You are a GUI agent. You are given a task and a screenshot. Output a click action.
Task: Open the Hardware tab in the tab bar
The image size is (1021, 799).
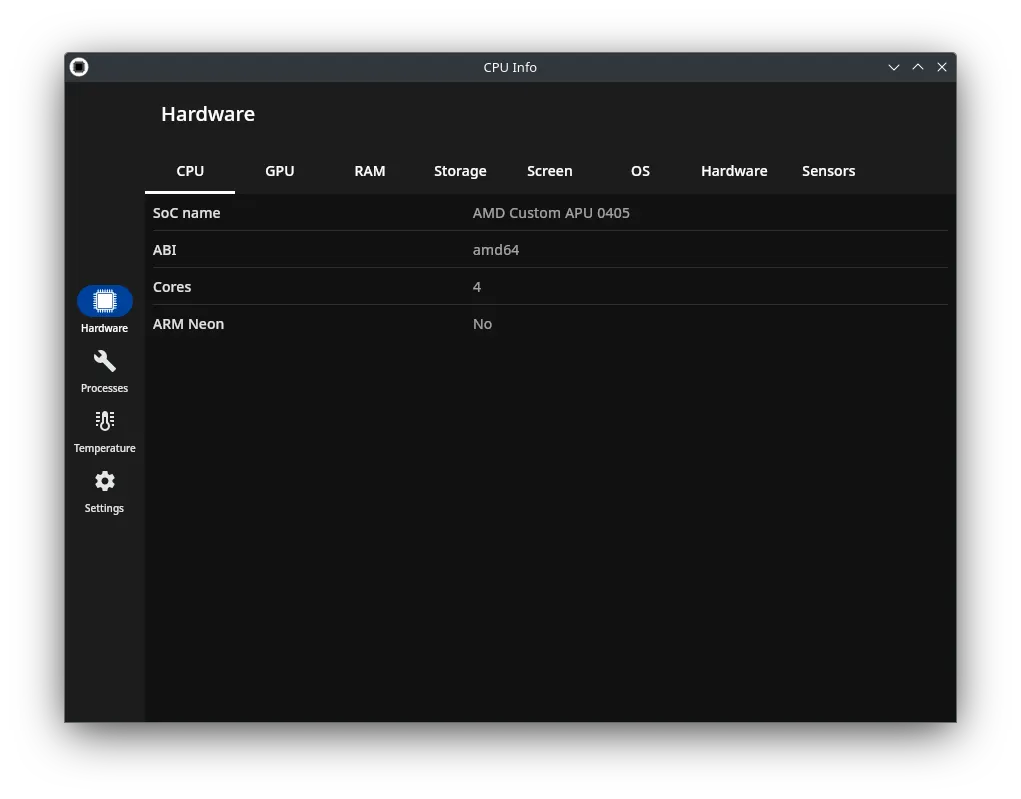pyautogui.click(x=734, y=171)
